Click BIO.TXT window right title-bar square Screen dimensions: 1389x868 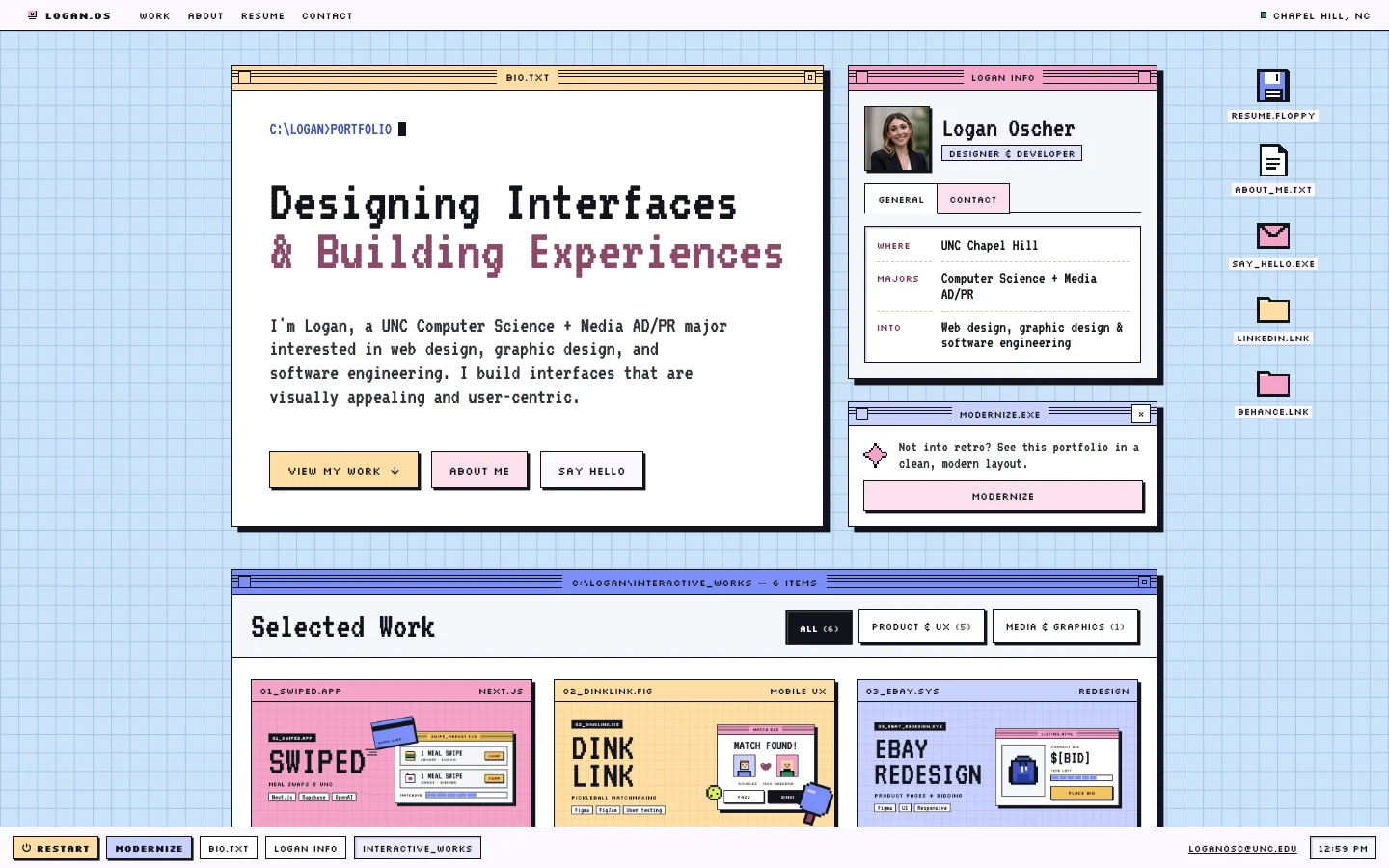pyautogui.click(x=810, y=77)
